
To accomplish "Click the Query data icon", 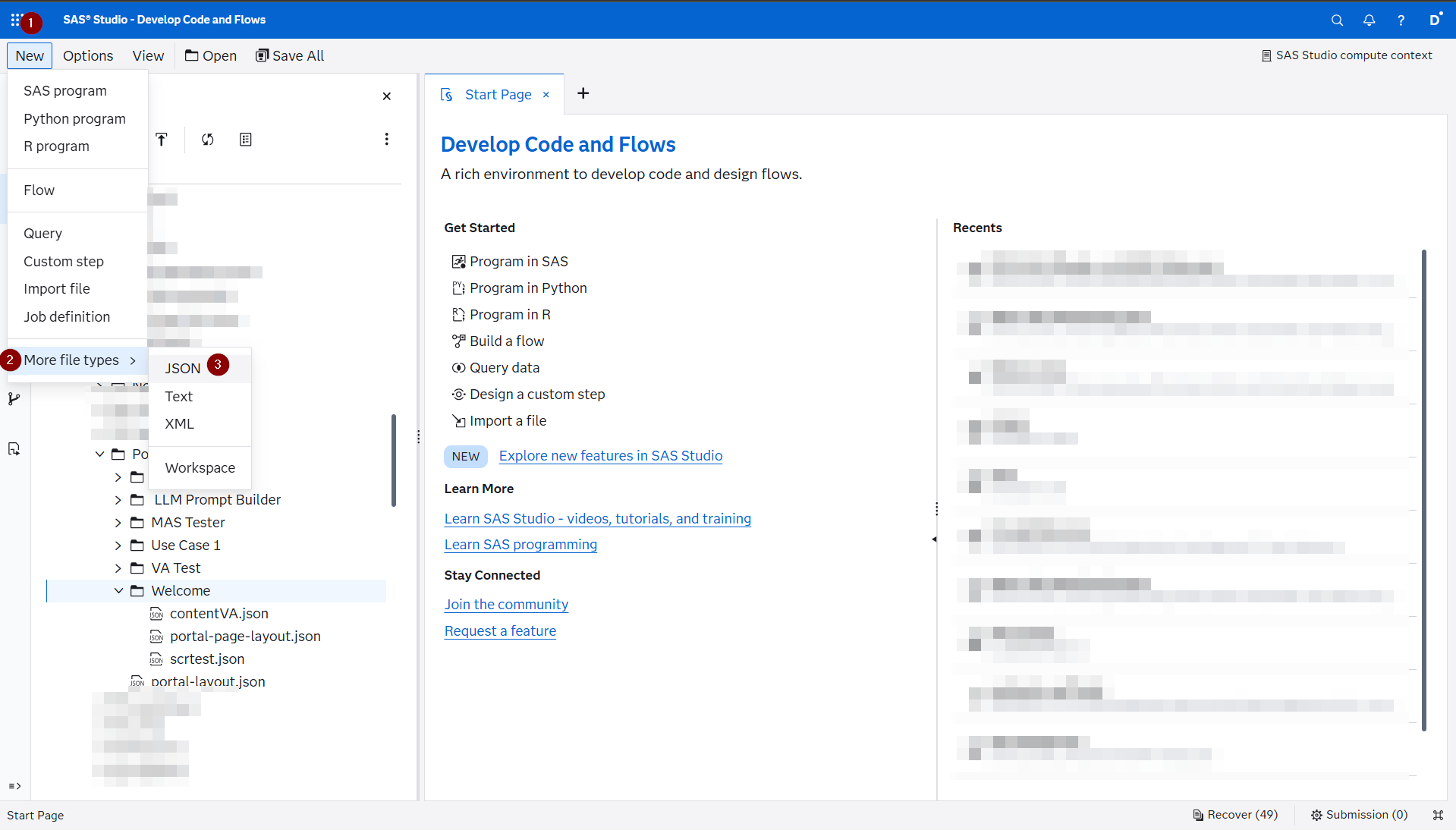I will click(458, 368).
